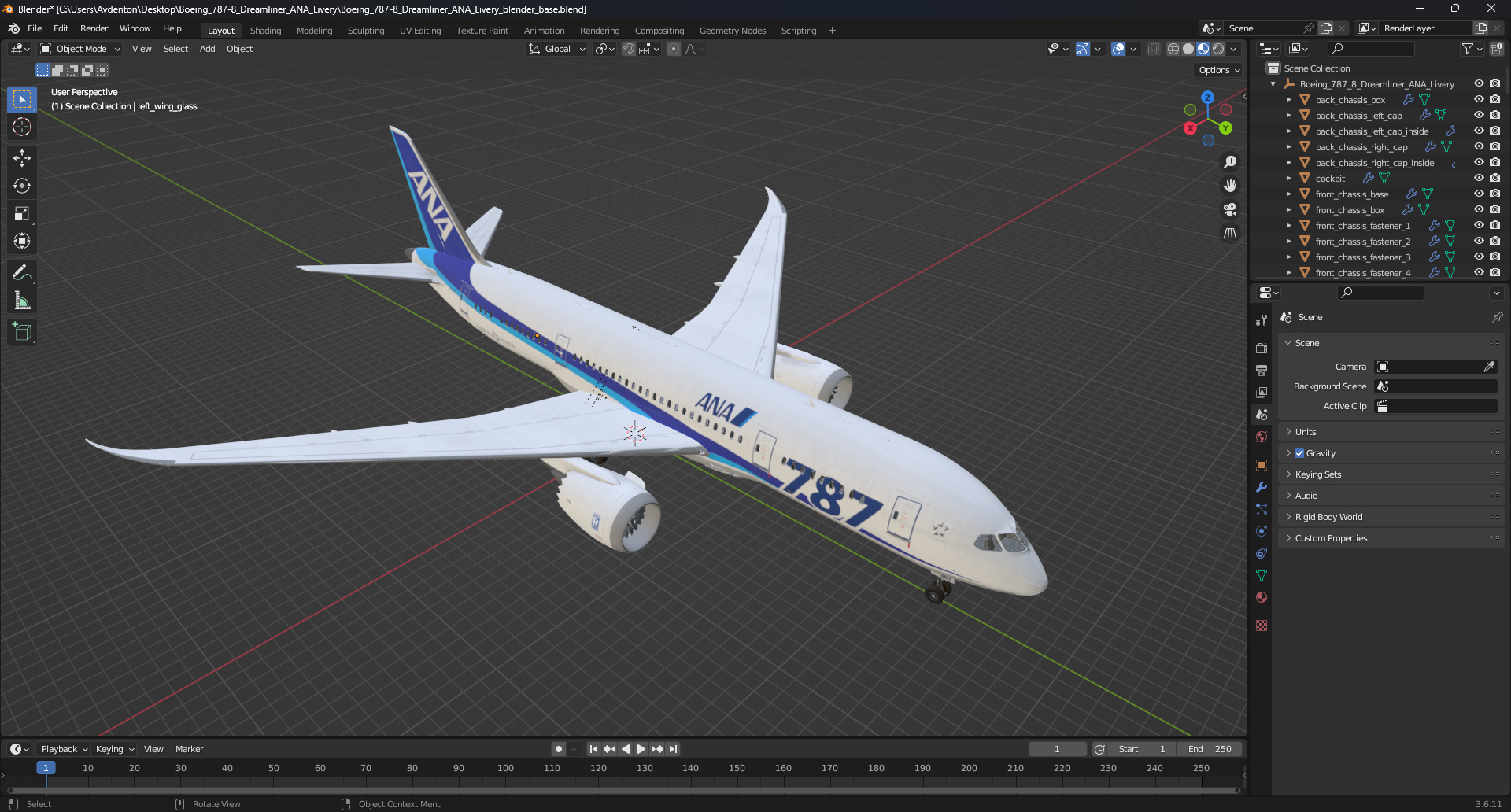Toggle visibility of front_chassis_base

(x=1479, y=194)
